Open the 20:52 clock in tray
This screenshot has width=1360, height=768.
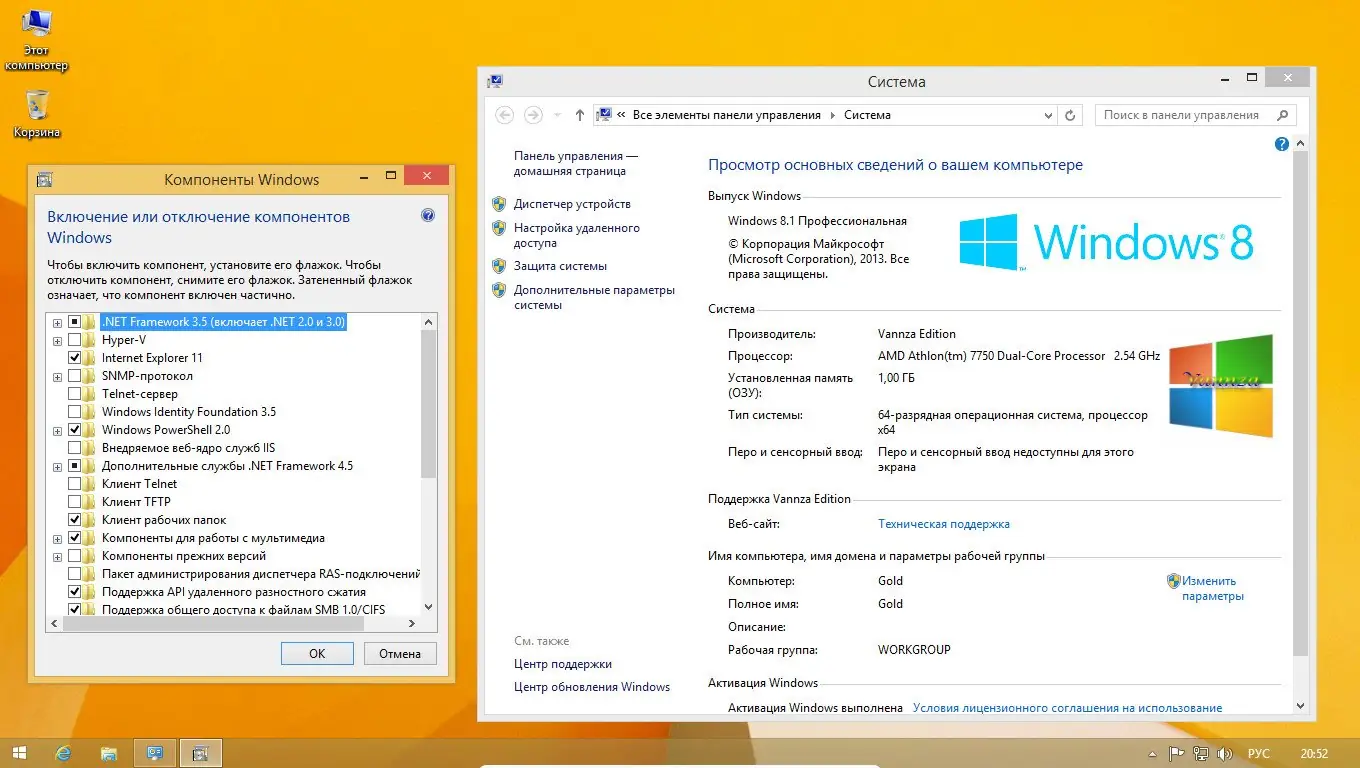[1314, 753]
